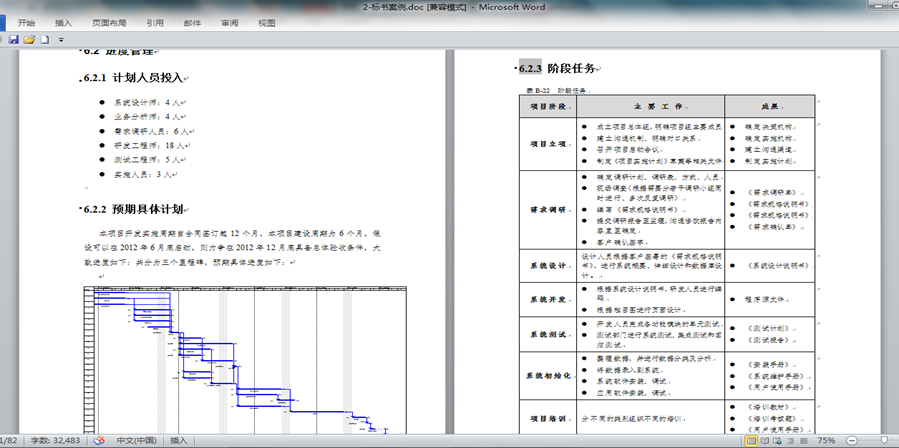The height and width of the screenshot is (448, 899).
Task: Click the bullet 测试工程师: 5人
Action: click(147, 160)
